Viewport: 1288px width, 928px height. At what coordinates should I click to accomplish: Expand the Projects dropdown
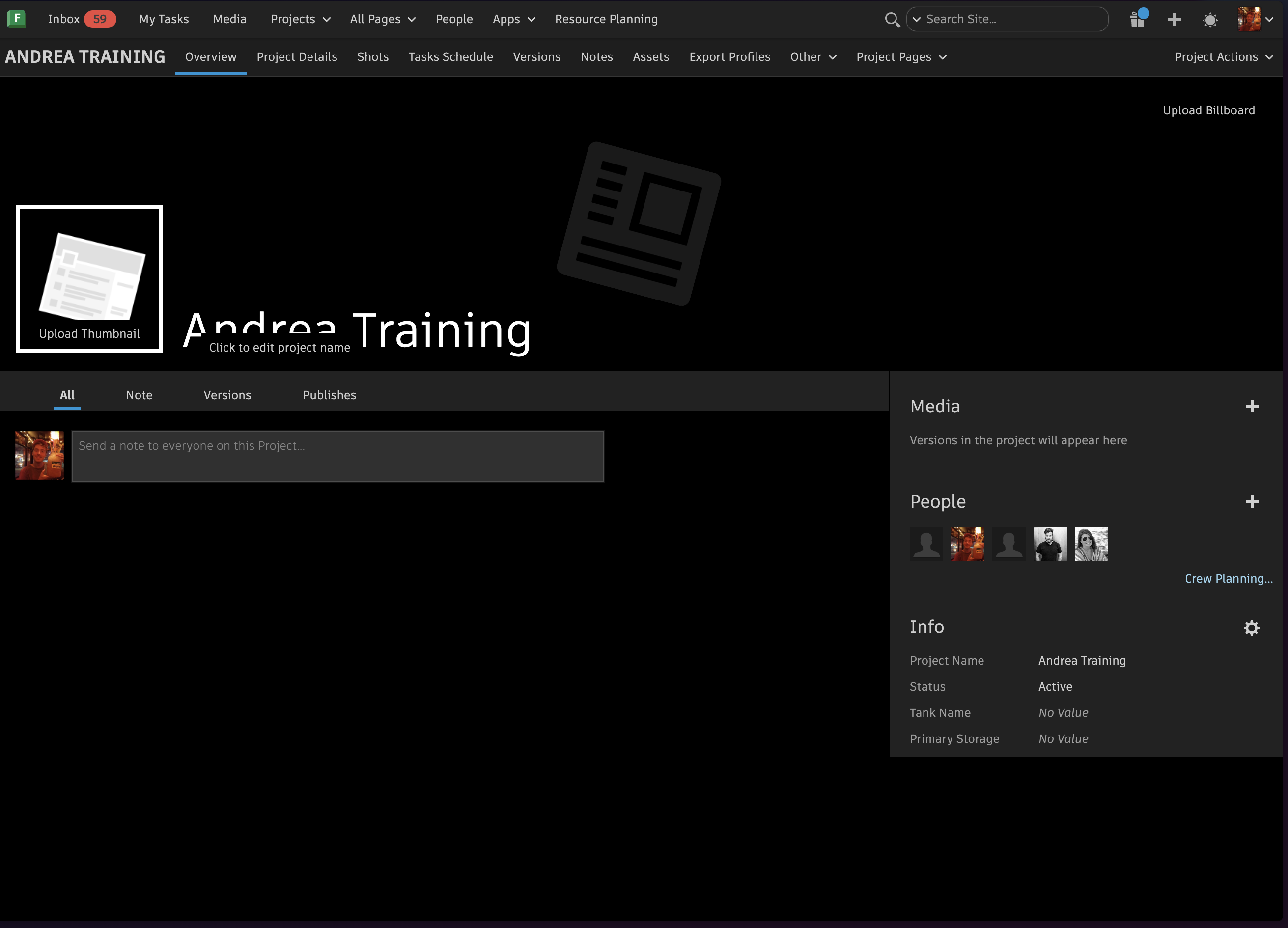301,19
